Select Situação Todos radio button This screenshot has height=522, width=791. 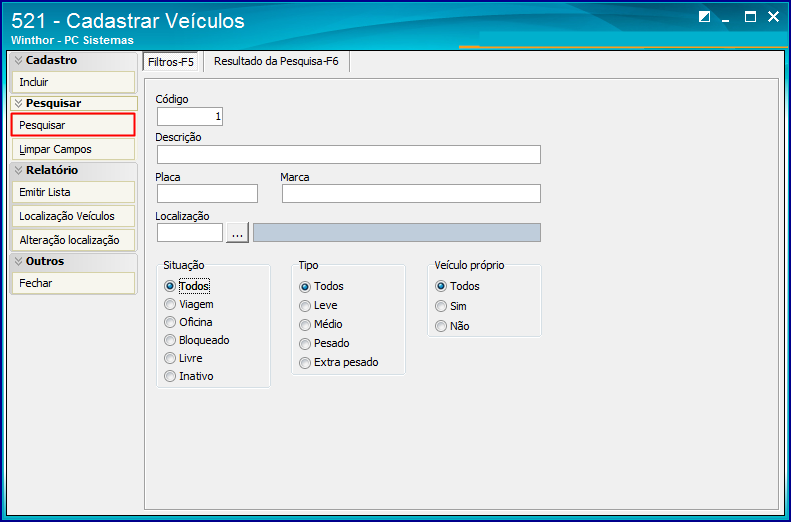[x=187, y=286]
